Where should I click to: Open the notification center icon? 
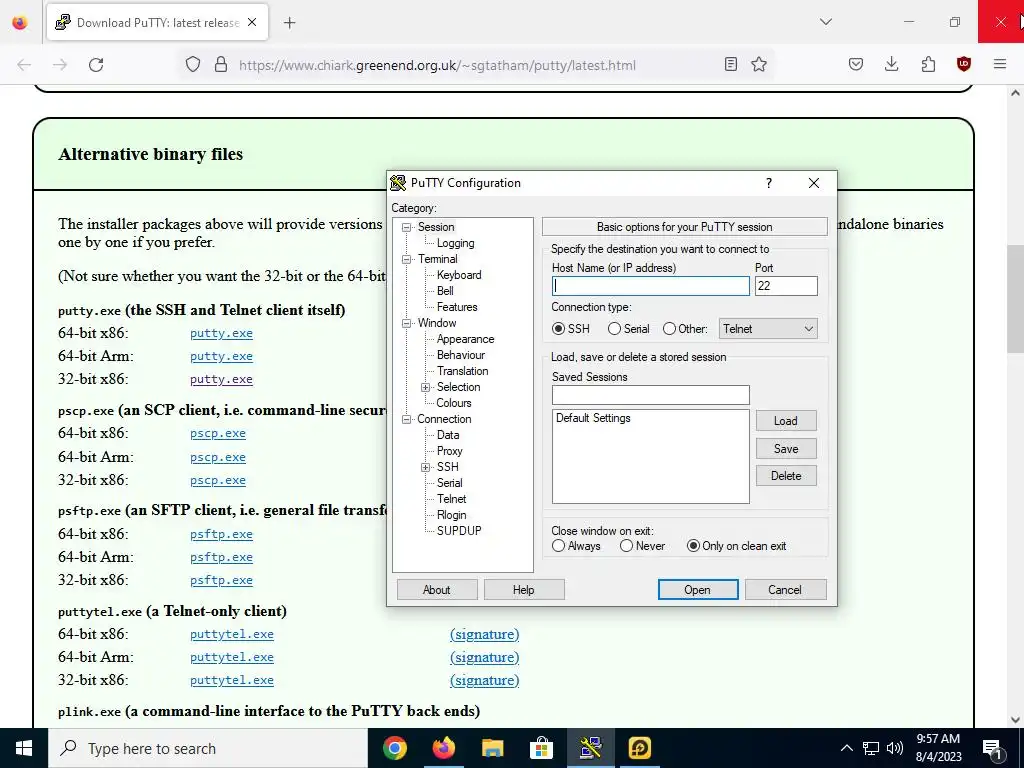pos(992,749)
